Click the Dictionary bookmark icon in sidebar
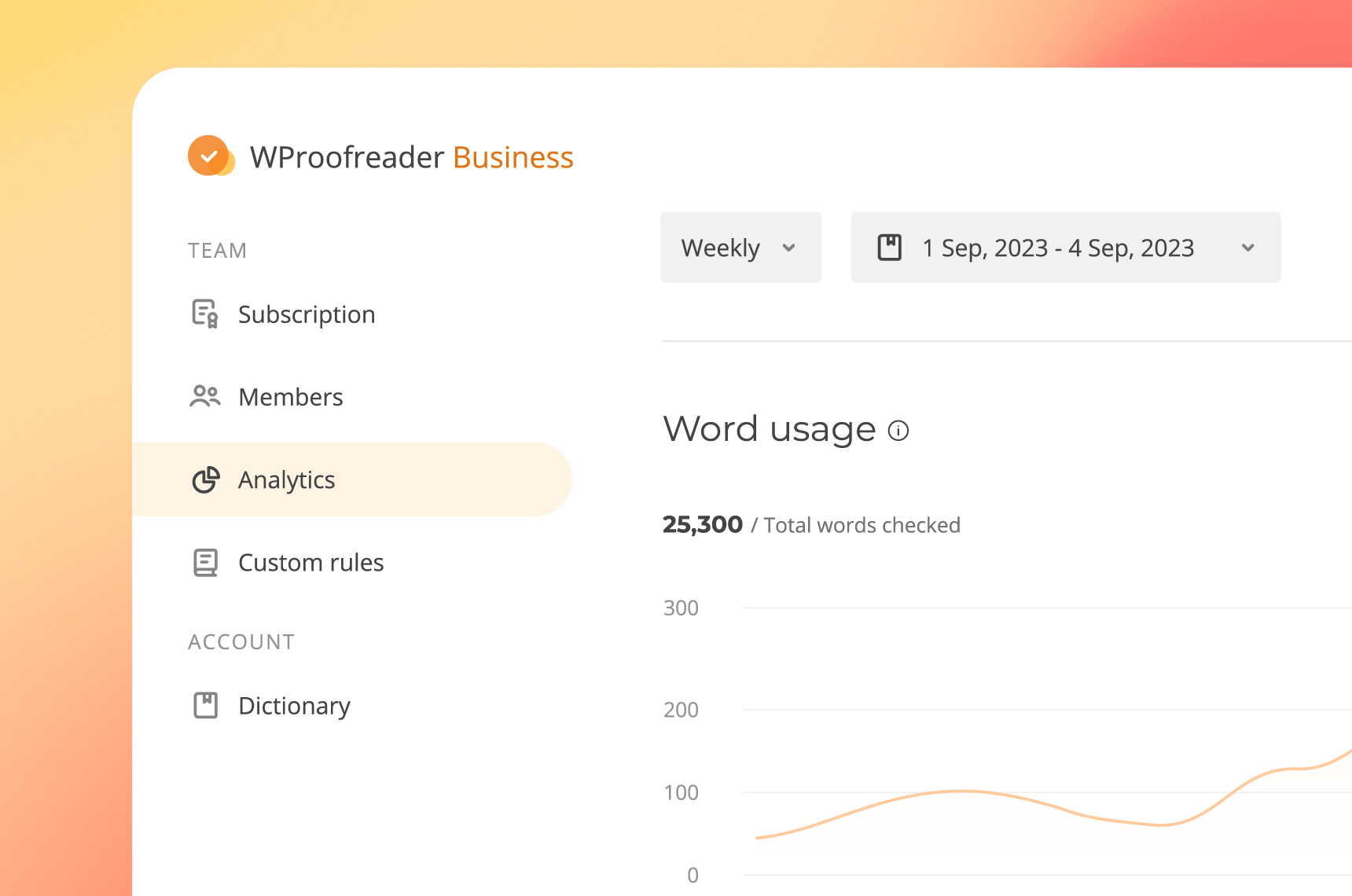This screenshot has width=1352, height=896. (x=205, y=705)
